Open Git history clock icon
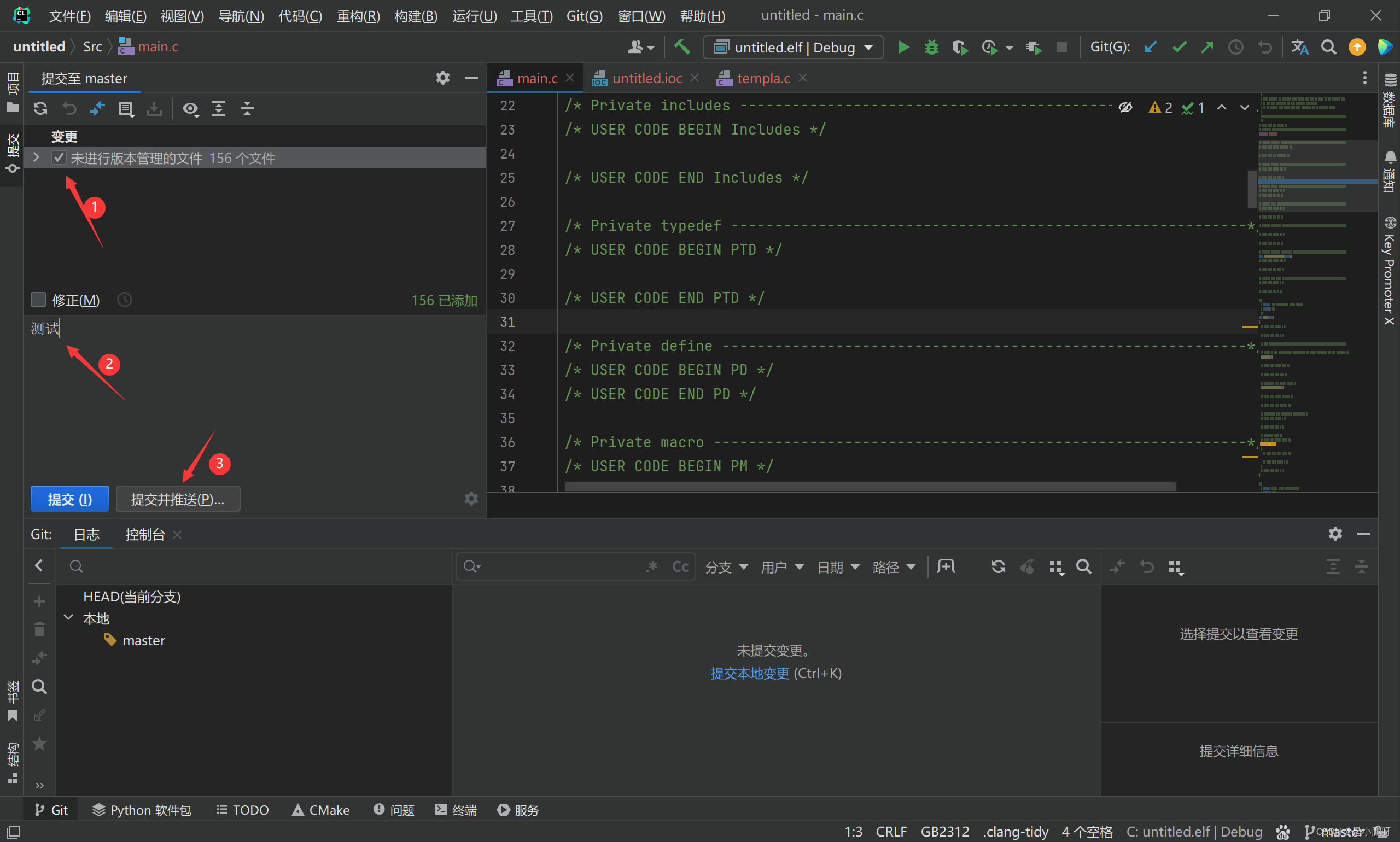1400x842 pixels. tap(1235, 47)
